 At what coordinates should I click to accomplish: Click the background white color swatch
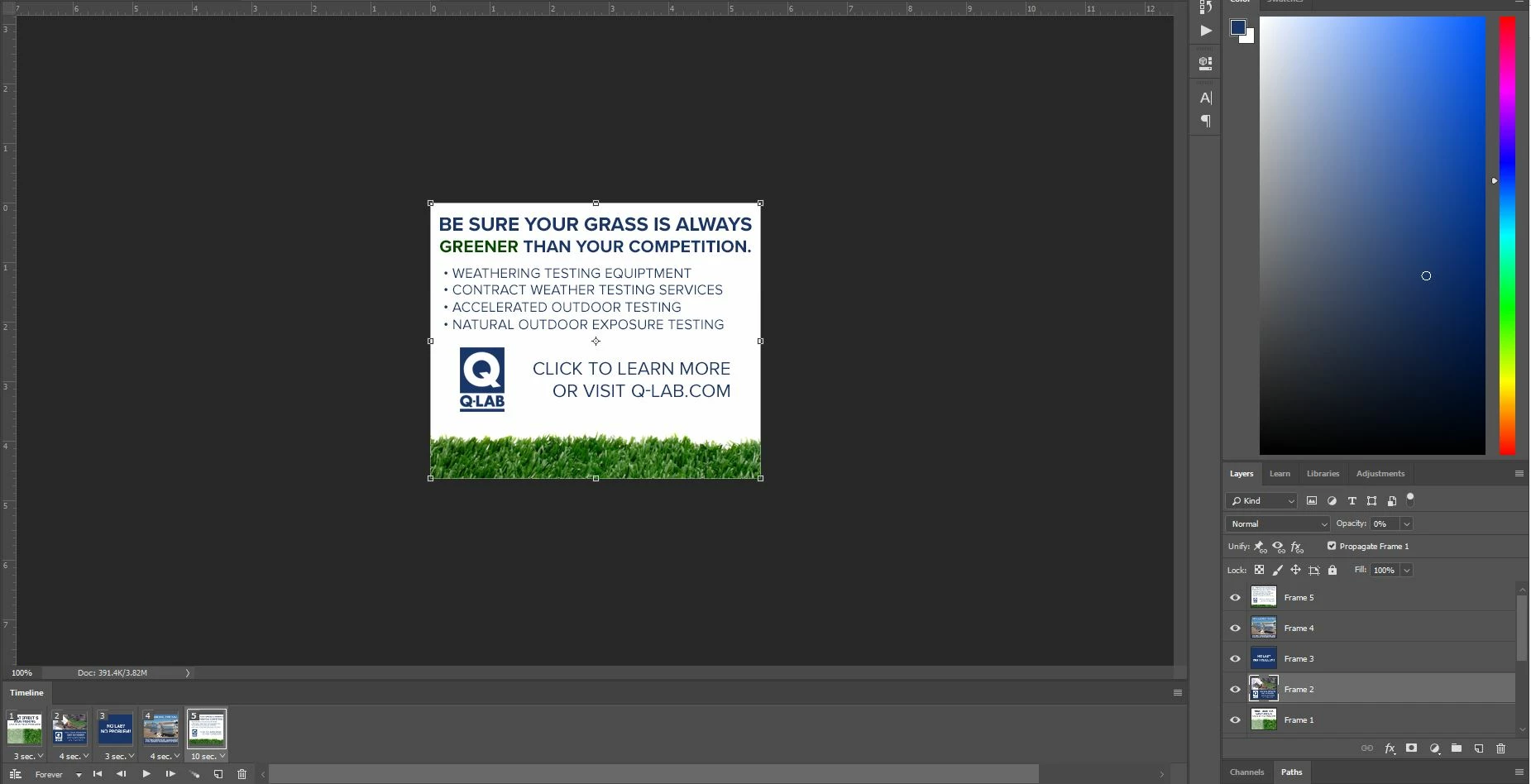pyautogui.click(x=1250, y=37)
